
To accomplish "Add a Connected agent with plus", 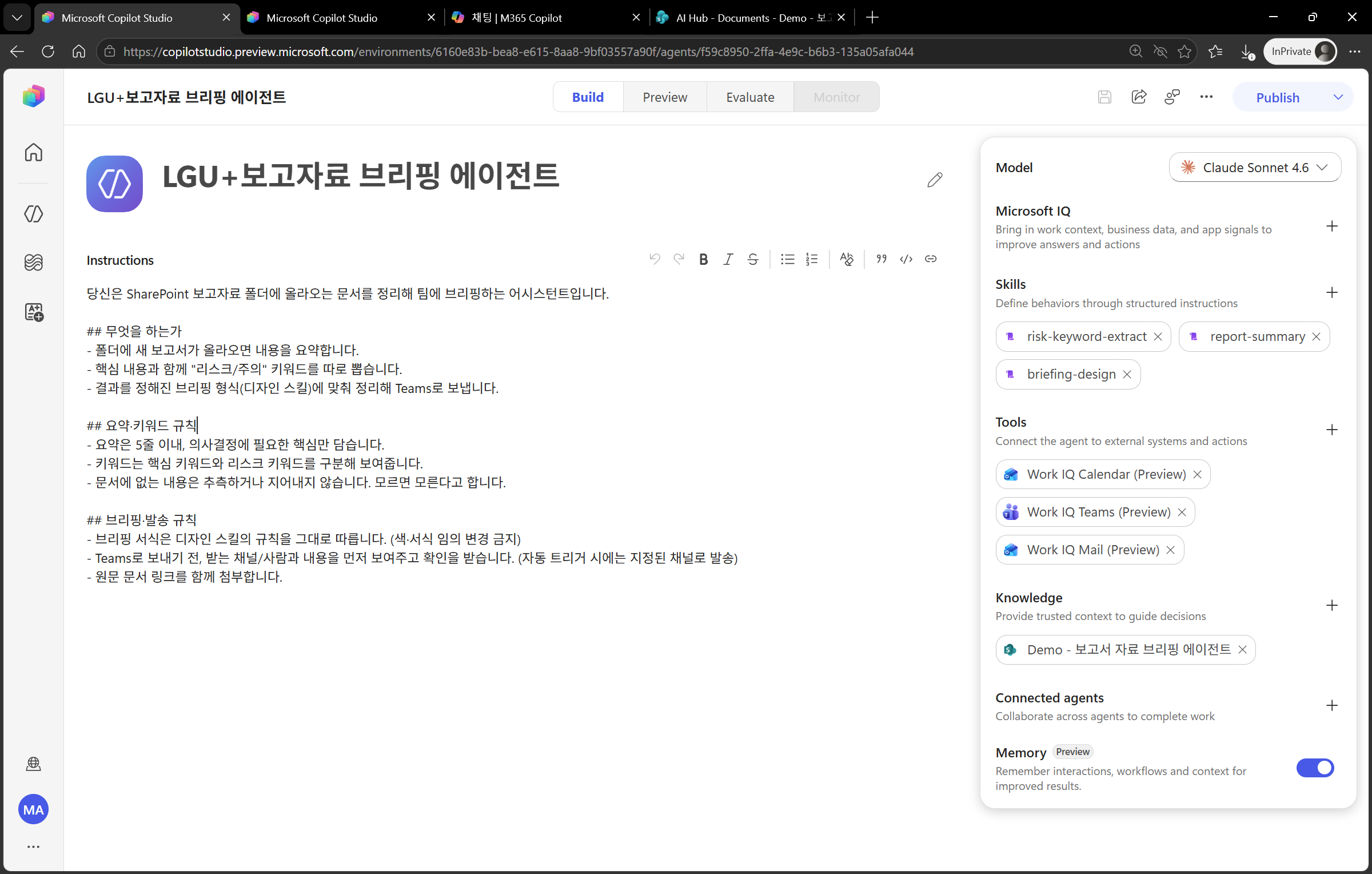I will tap(1332, 706).
